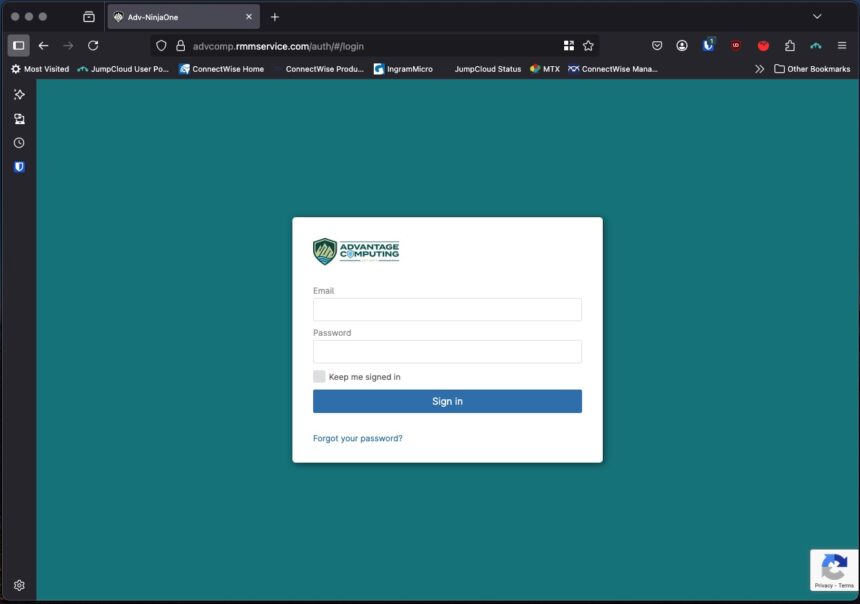
Task: Go back to the previous page
Action: tap(43, 46)
